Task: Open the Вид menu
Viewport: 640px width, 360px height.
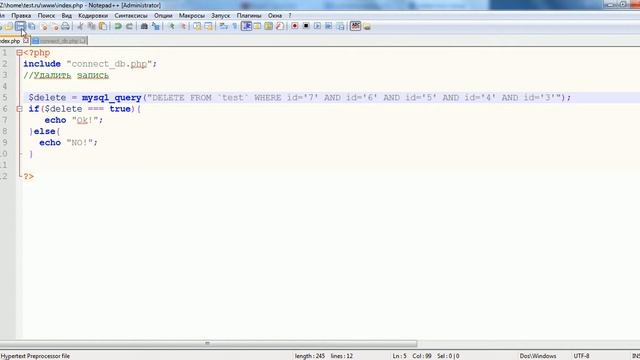Action: (67, 16)
